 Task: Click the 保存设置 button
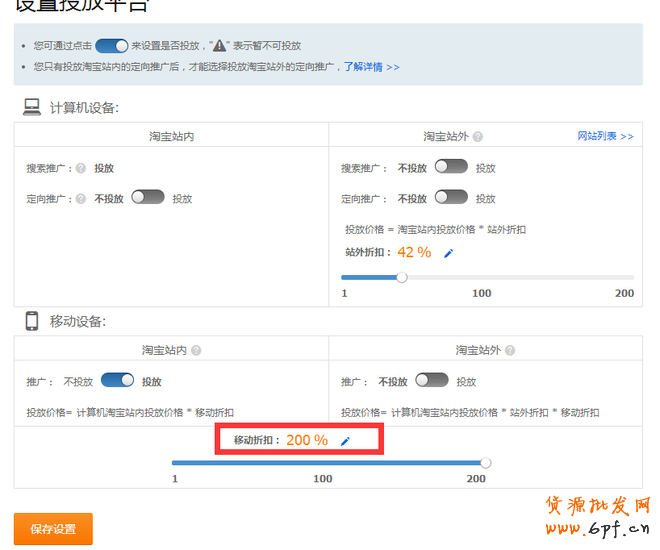[53, 529]
